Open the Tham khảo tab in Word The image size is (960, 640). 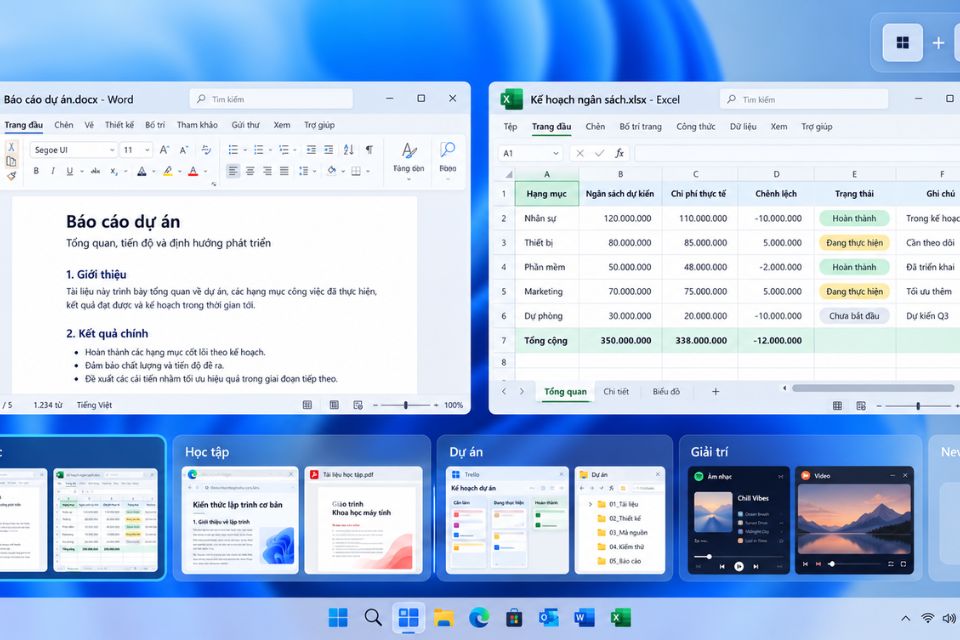[x=197, y=125]
